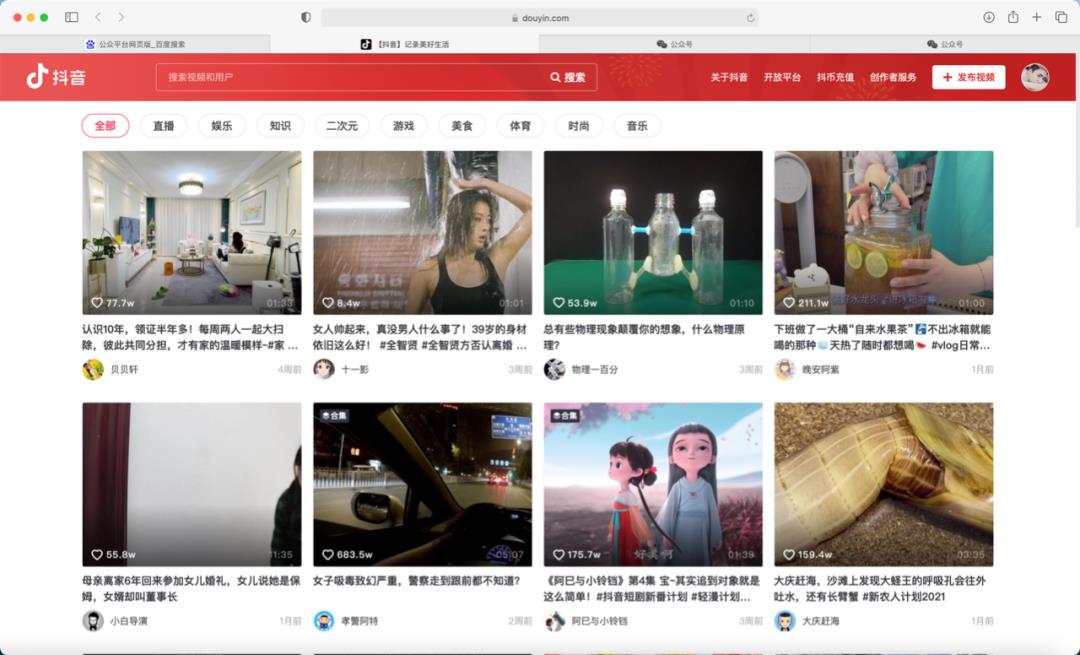Switch to the 公众平台网页版_百度搜索 tab
Image resolution: width=1080 pixels, height=655 pixels.
(x=136, y=44)
